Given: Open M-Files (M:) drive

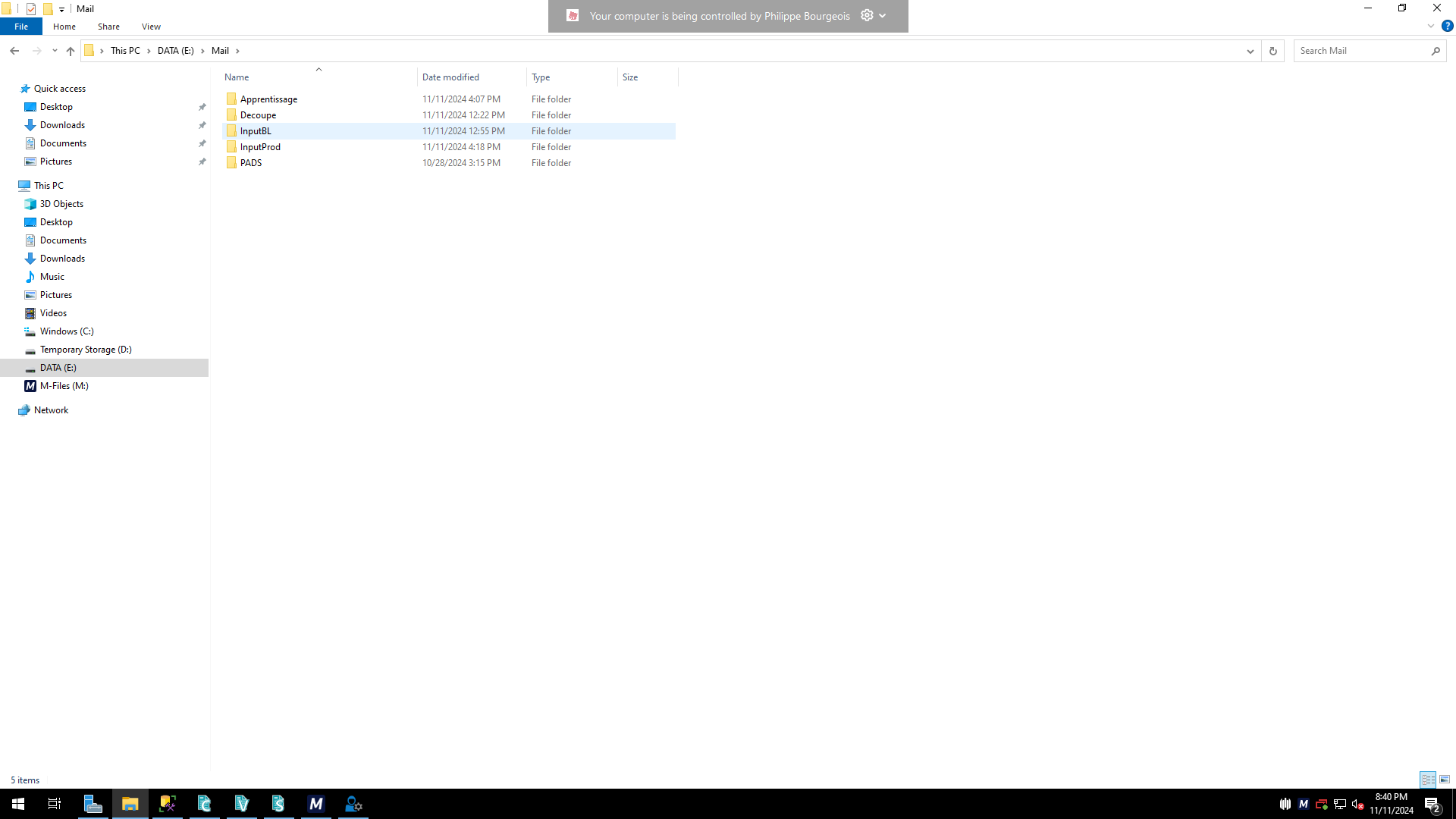Looking at the screenshot, I should point(64,386).
